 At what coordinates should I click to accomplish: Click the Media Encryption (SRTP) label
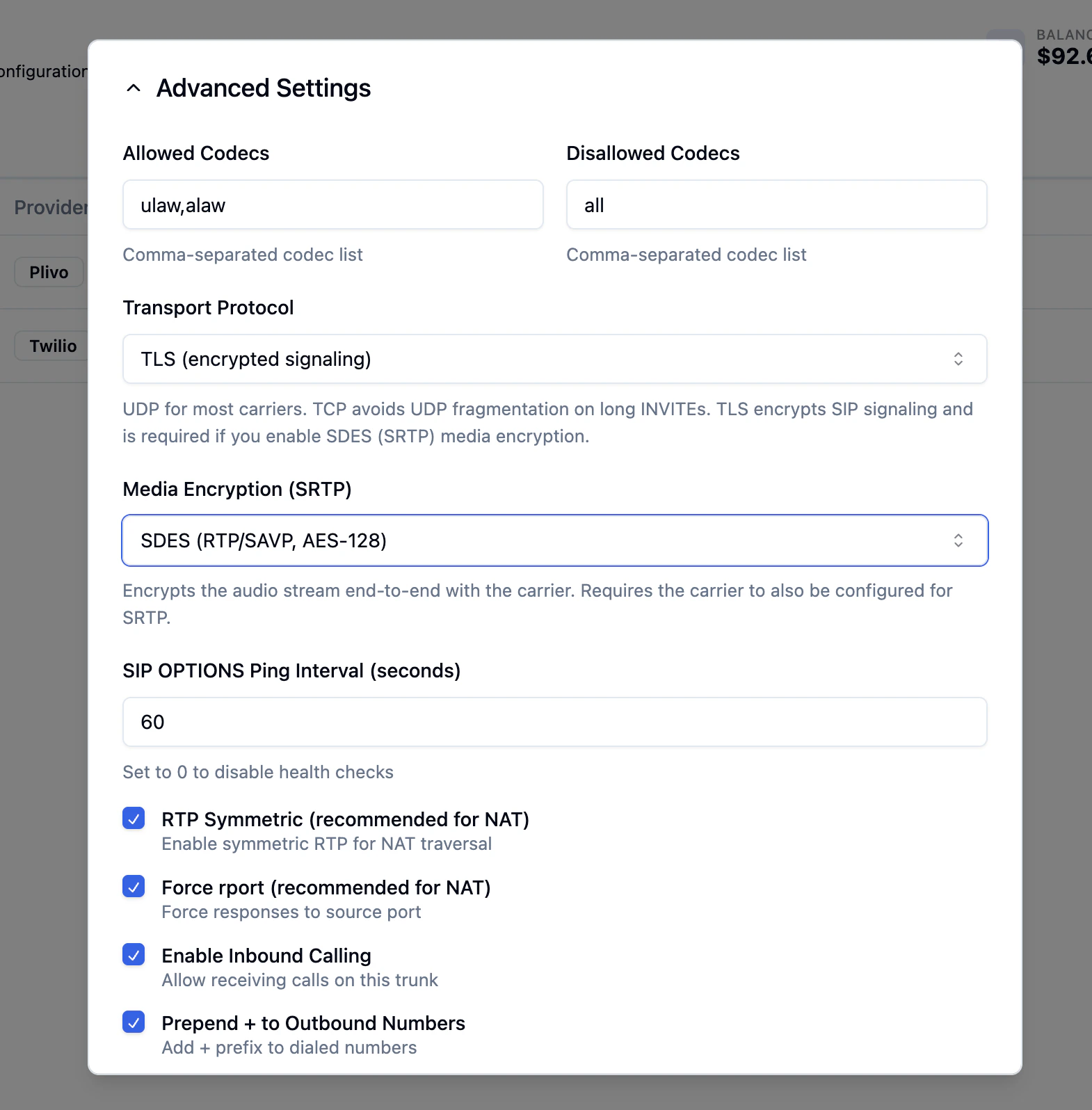(x=237, y=489)
